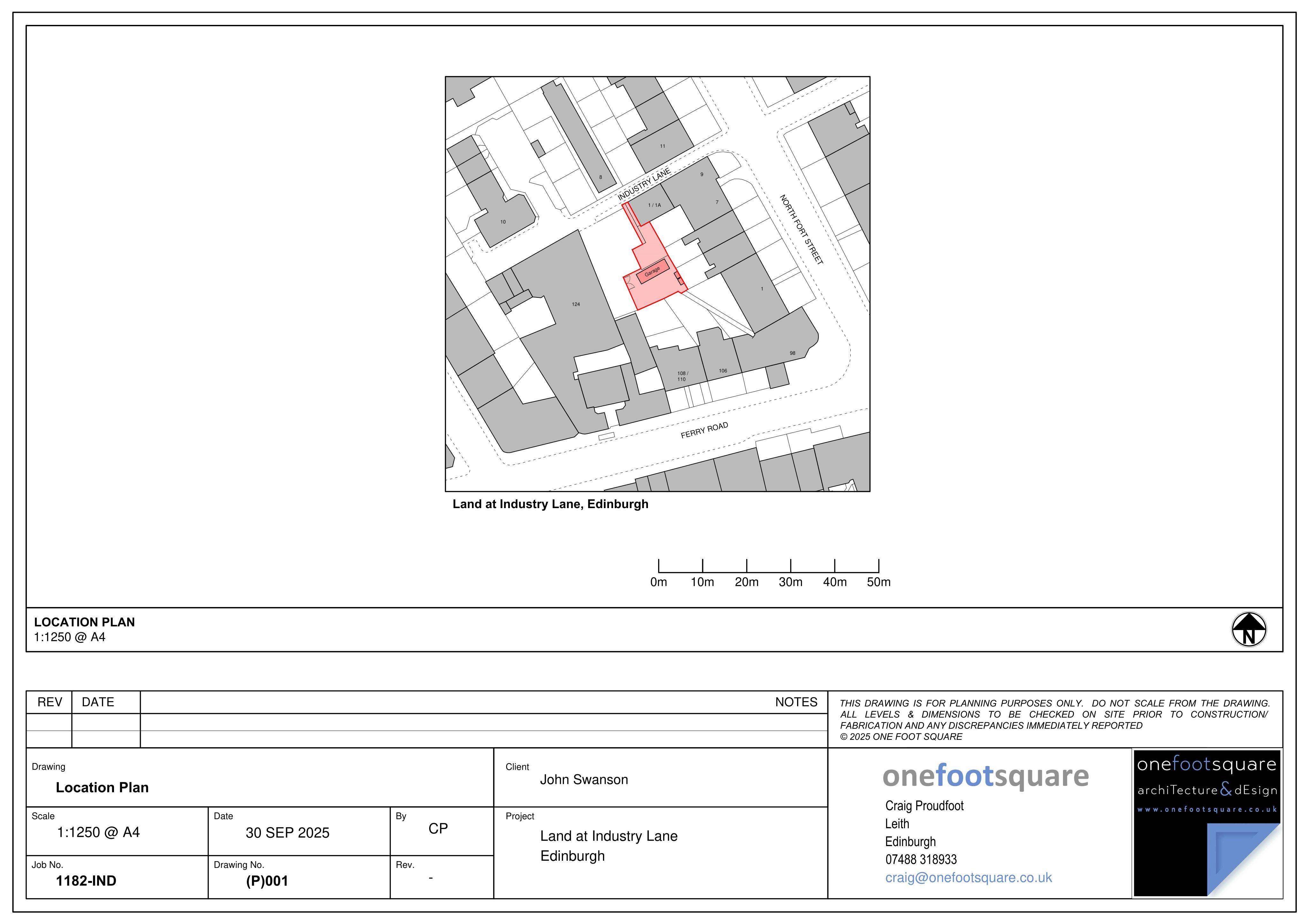Open the craig@onefootsquare.co.uk email link
Image resolution: width=1308 pixels, height=924 pixels.
[969, 878]
